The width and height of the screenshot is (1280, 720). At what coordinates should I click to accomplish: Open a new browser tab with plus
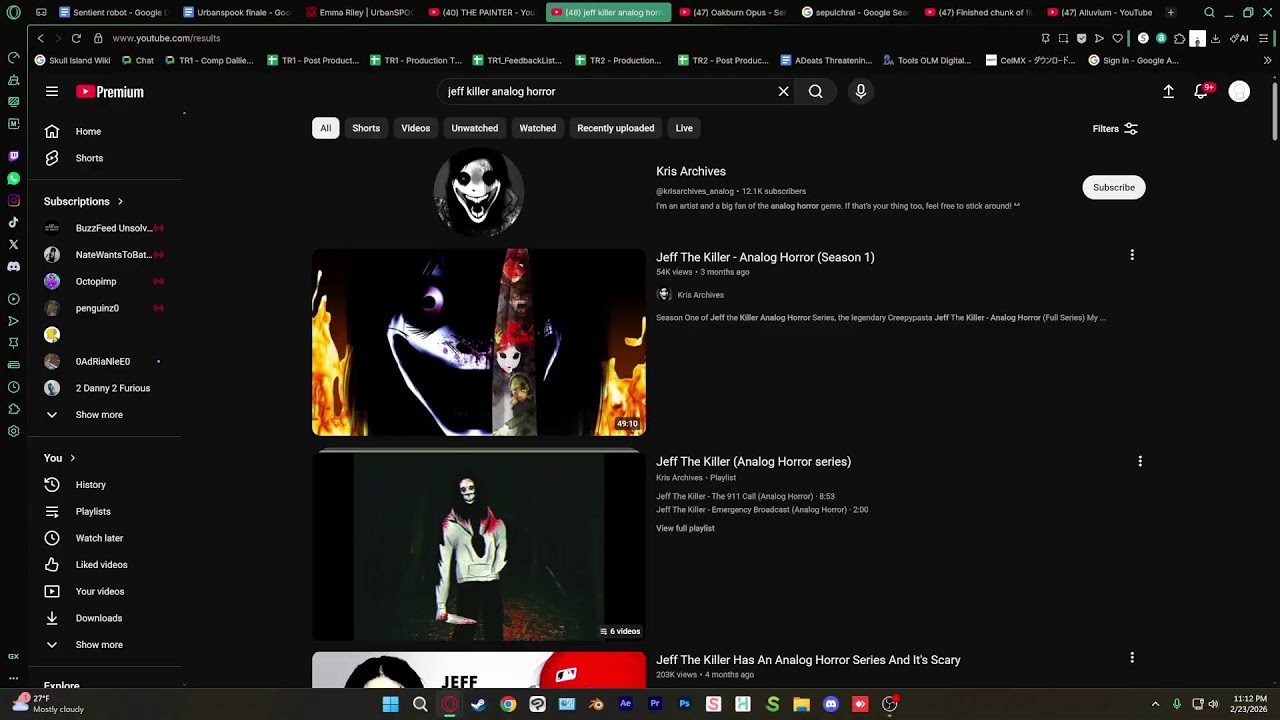click(x=1171, y=12)
